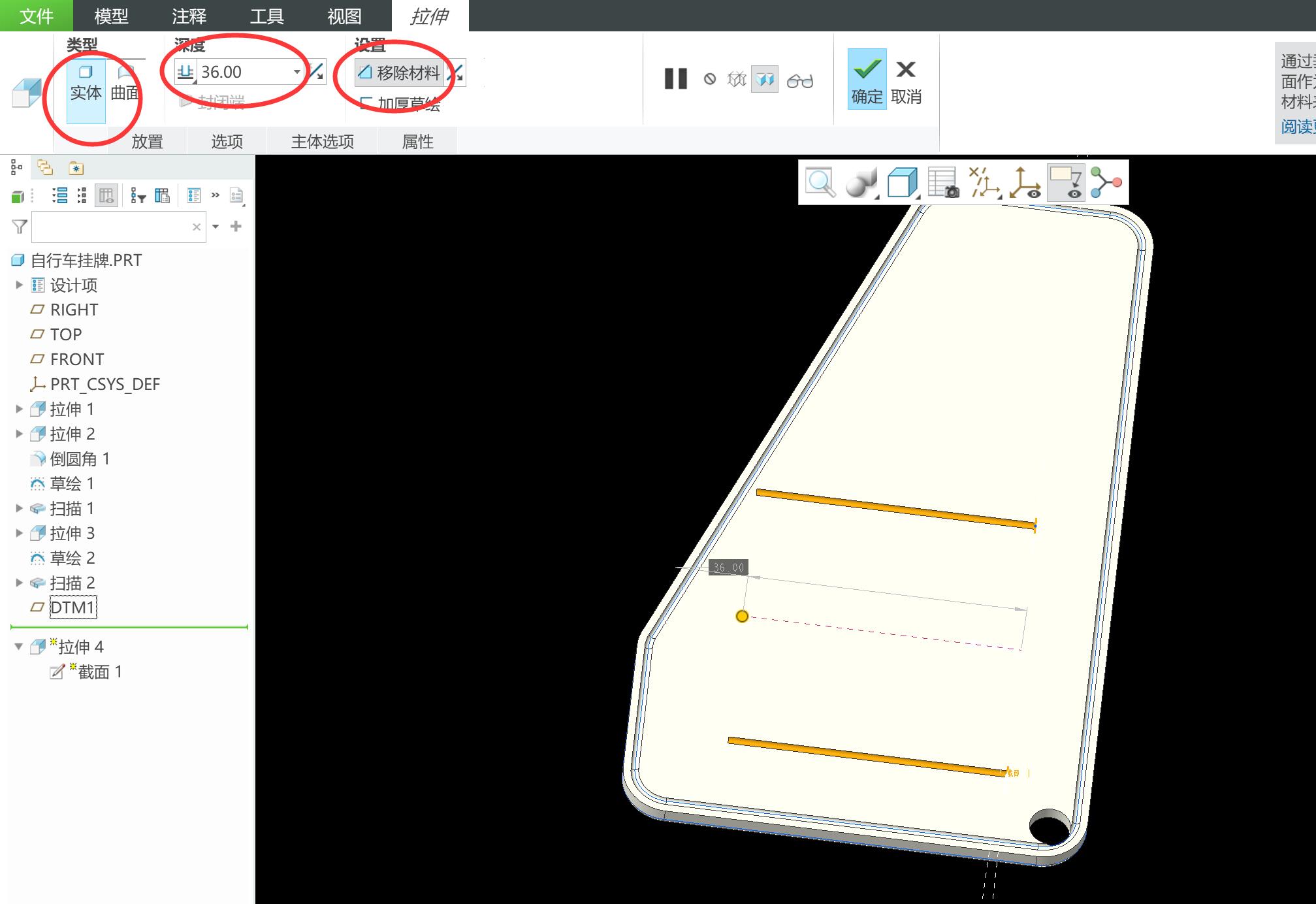
Task: Select 实体 solid type option
Action: [x=86, y=85]
